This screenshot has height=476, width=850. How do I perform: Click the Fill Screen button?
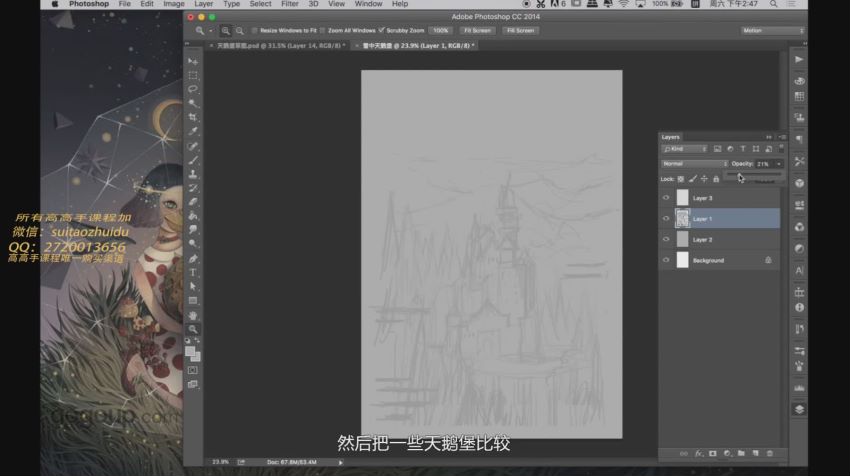(x=520, y=31)
